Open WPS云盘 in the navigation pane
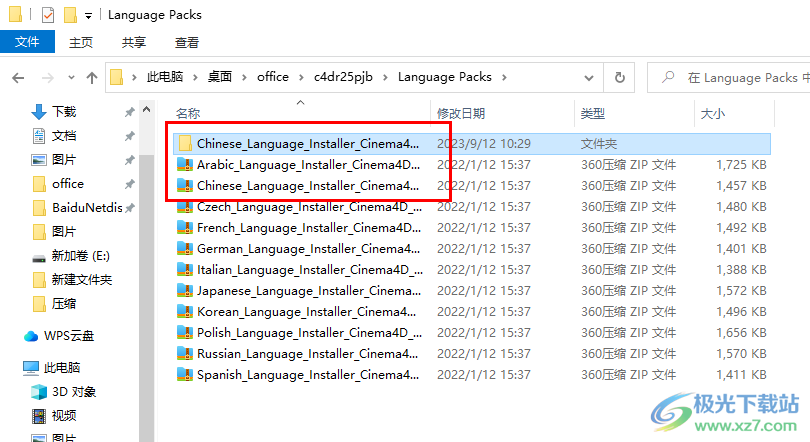The width and height of the screenshot is (810, 442). coord(69,336)
